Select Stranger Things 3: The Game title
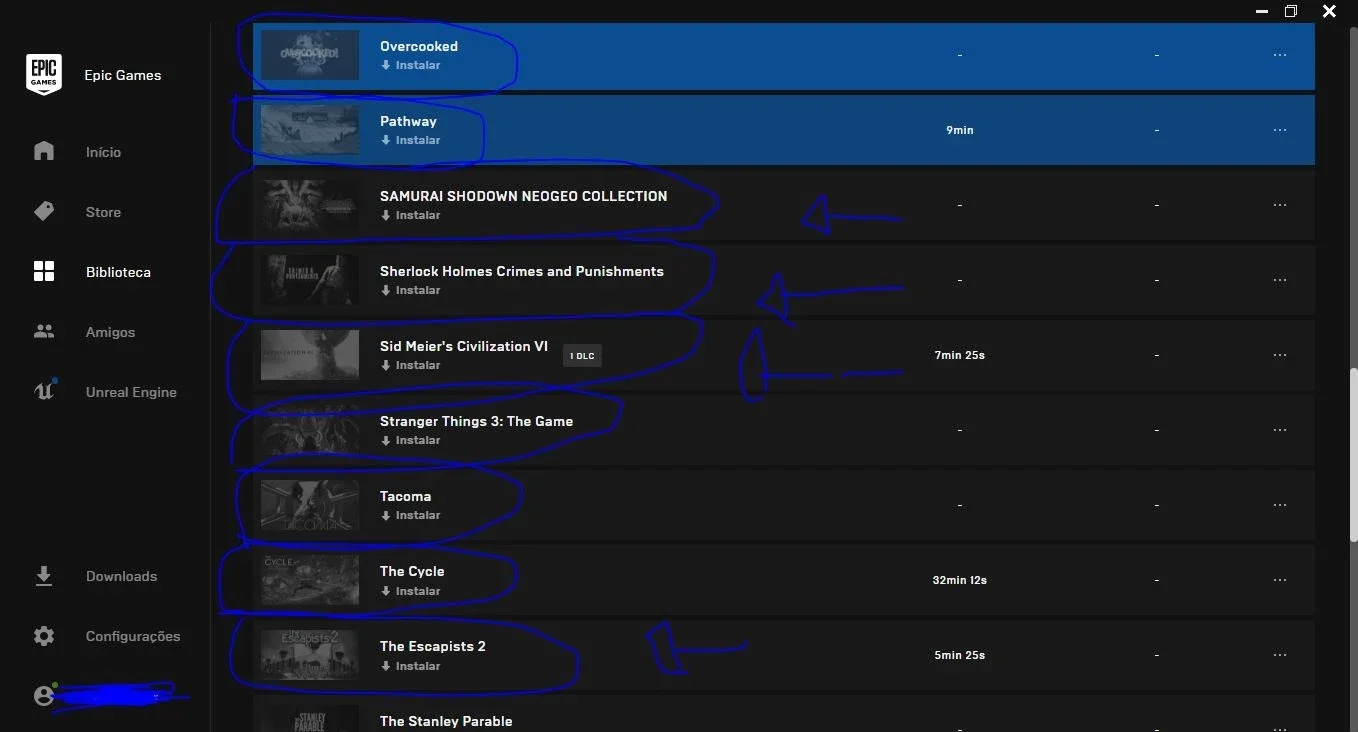Viewport: 1358px width, 732px height. (x=476, y=421)
